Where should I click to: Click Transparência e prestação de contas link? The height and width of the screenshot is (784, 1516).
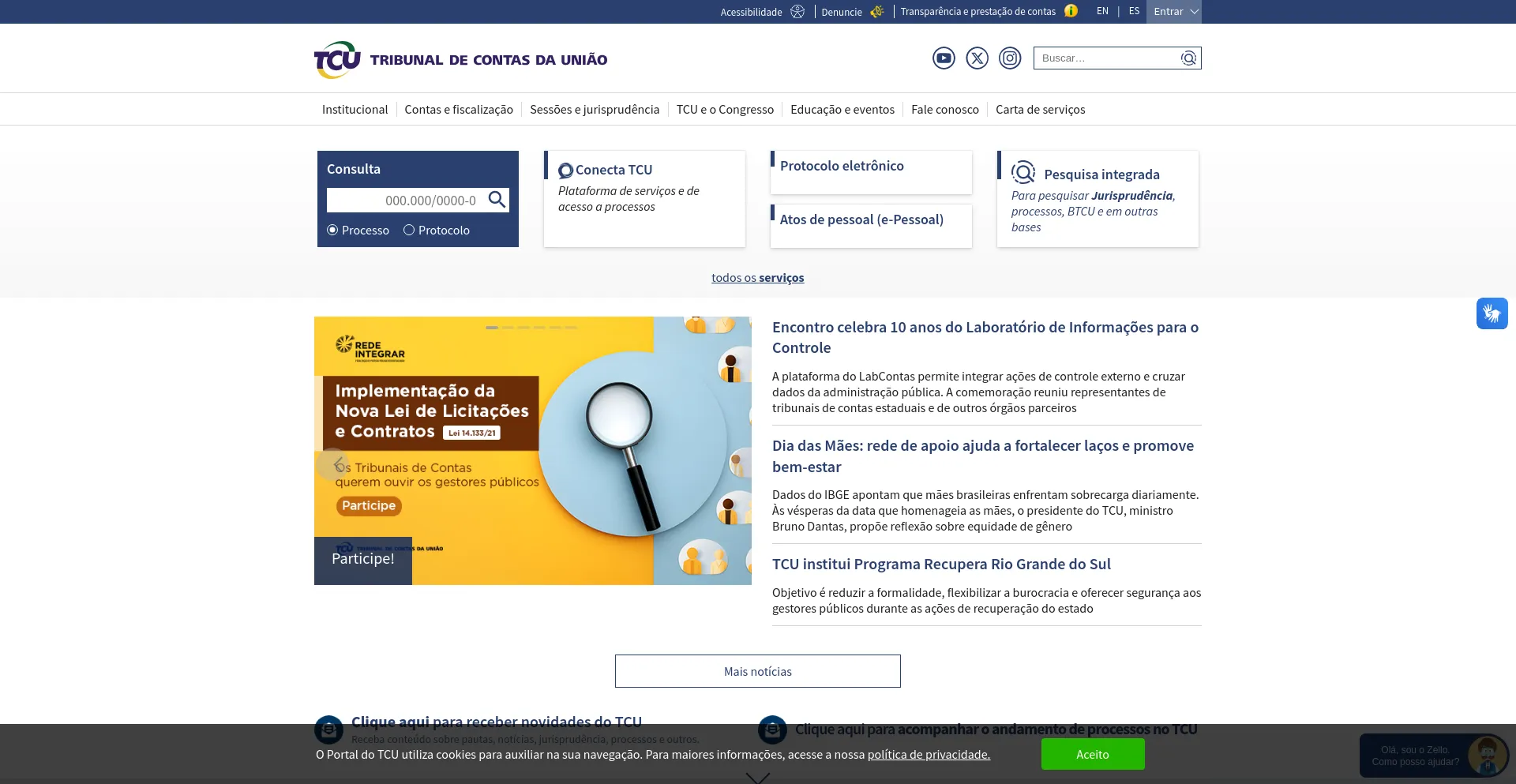[978, 12]
